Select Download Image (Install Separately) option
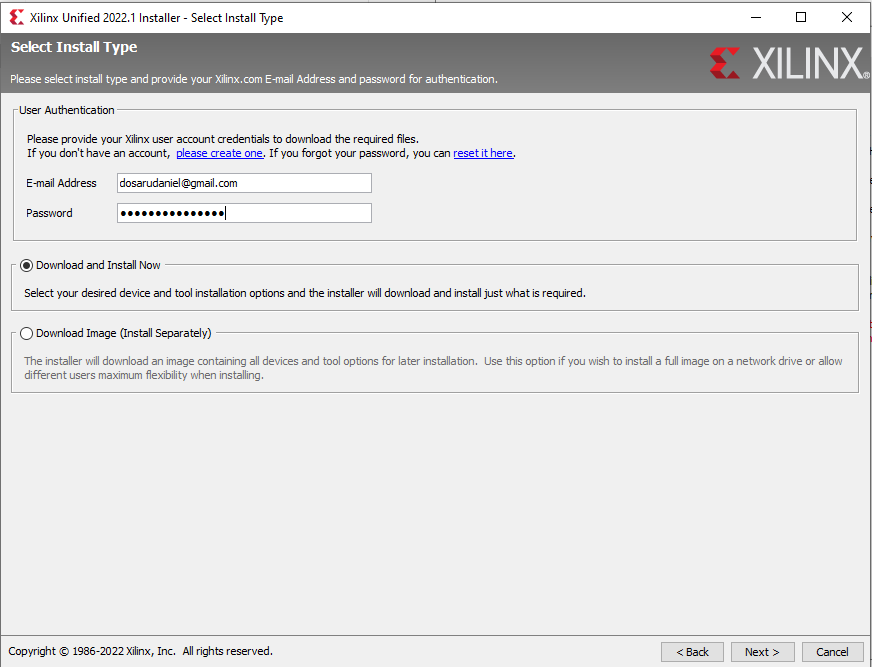 pyautogui.click(x=26, y=333)
